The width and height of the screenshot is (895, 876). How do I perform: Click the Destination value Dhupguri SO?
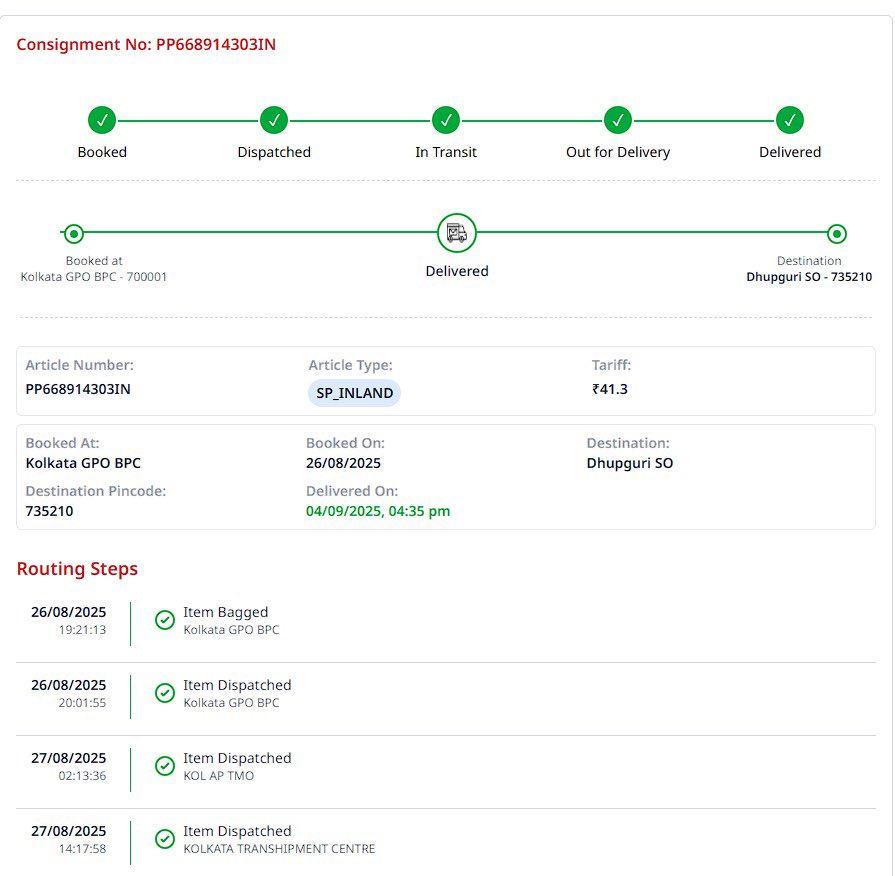630,463
